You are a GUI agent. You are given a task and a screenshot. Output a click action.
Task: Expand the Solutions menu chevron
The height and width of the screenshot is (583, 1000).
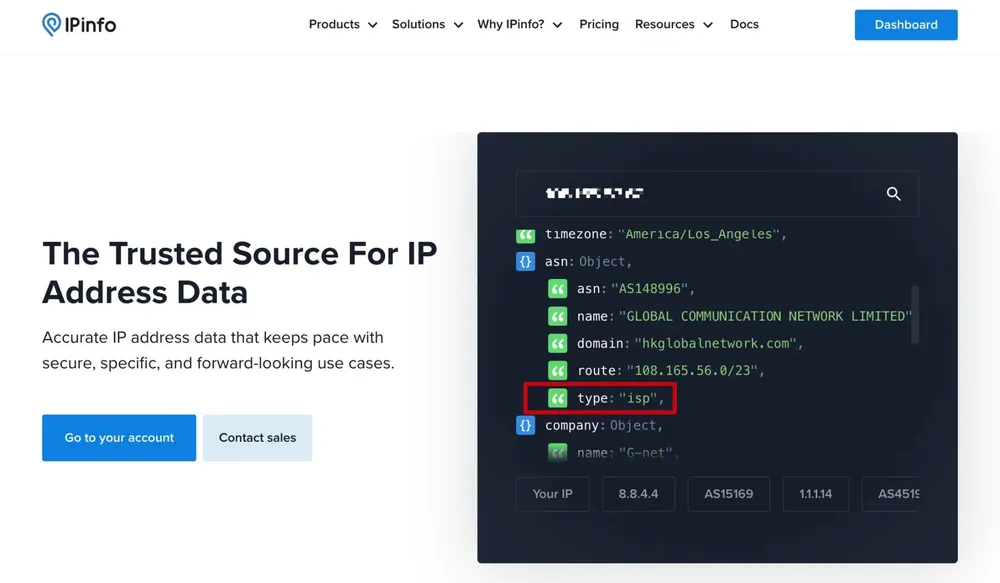pyautogui.click(x=458, y=25)
